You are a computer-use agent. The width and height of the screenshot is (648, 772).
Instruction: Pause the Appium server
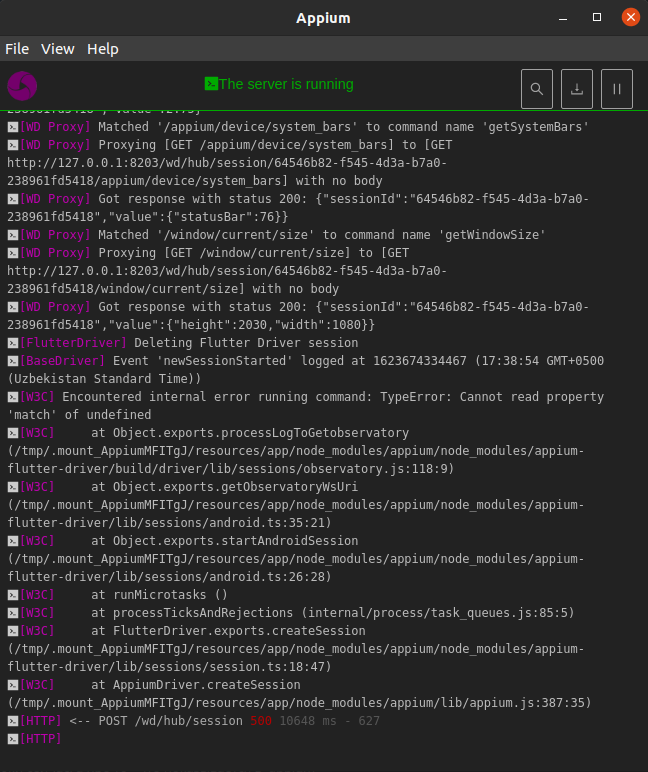pos(616,89)
